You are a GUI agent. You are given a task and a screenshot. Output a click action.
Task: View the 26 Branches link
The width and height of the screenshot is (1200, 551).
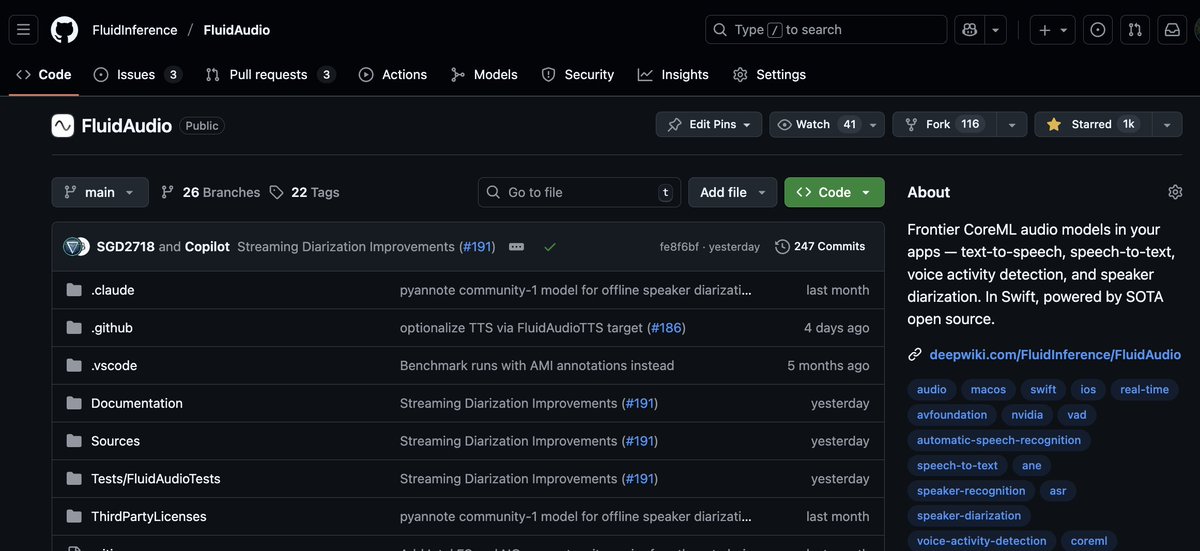(211, 192)
